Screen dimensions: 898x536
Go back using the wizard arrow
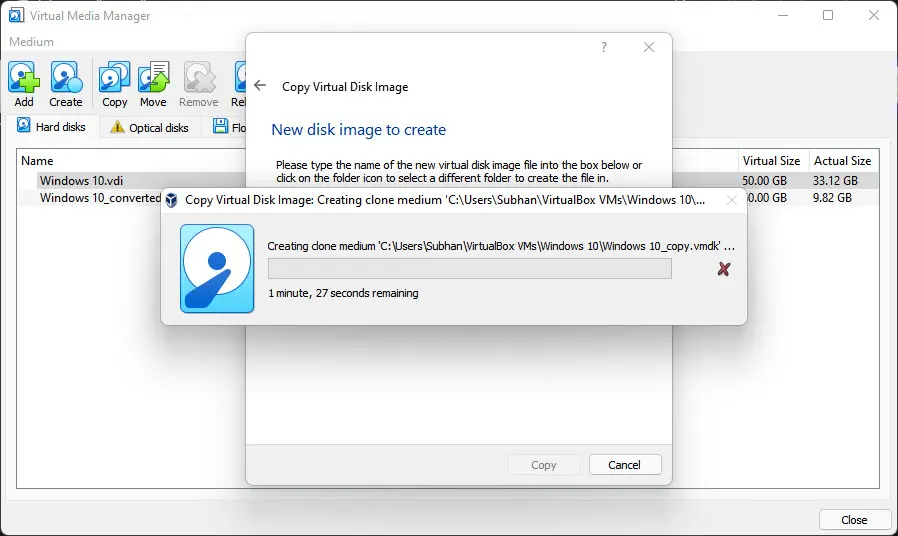coord(260,85)
